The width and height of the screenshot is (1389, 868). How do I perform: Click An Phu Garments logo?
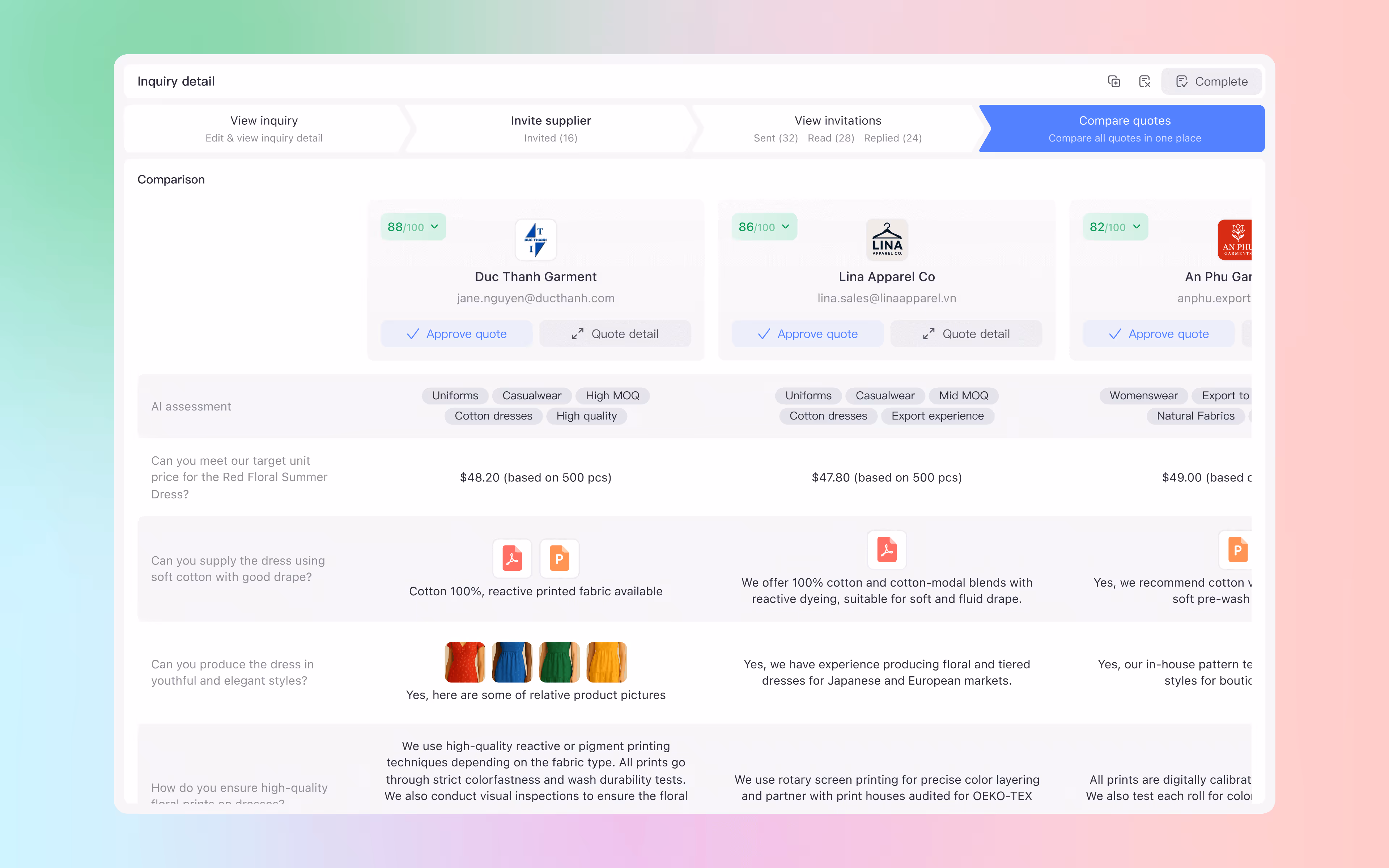point(1235,240)
